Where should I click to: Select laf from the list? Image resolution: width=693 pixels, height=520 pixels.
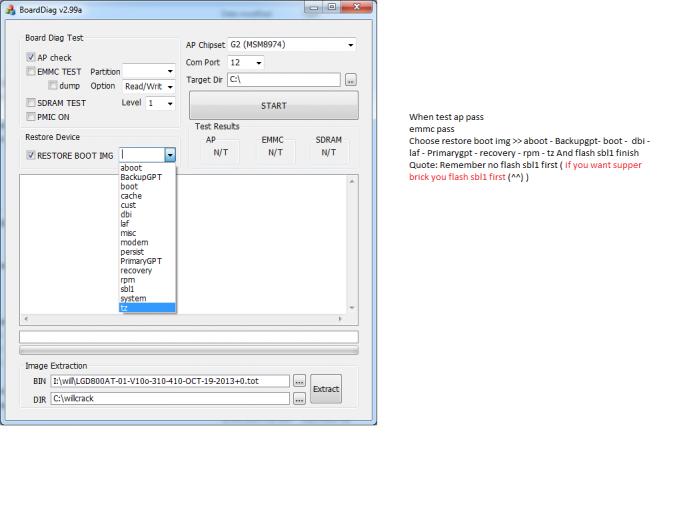coord(148,224)
